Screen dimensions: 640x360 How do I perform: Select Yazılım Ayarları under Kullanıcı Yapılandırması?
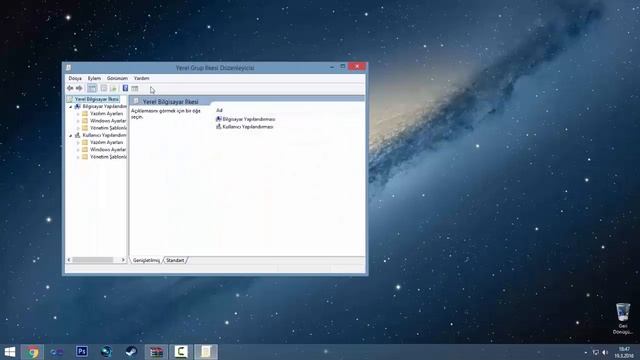[106, 142]
